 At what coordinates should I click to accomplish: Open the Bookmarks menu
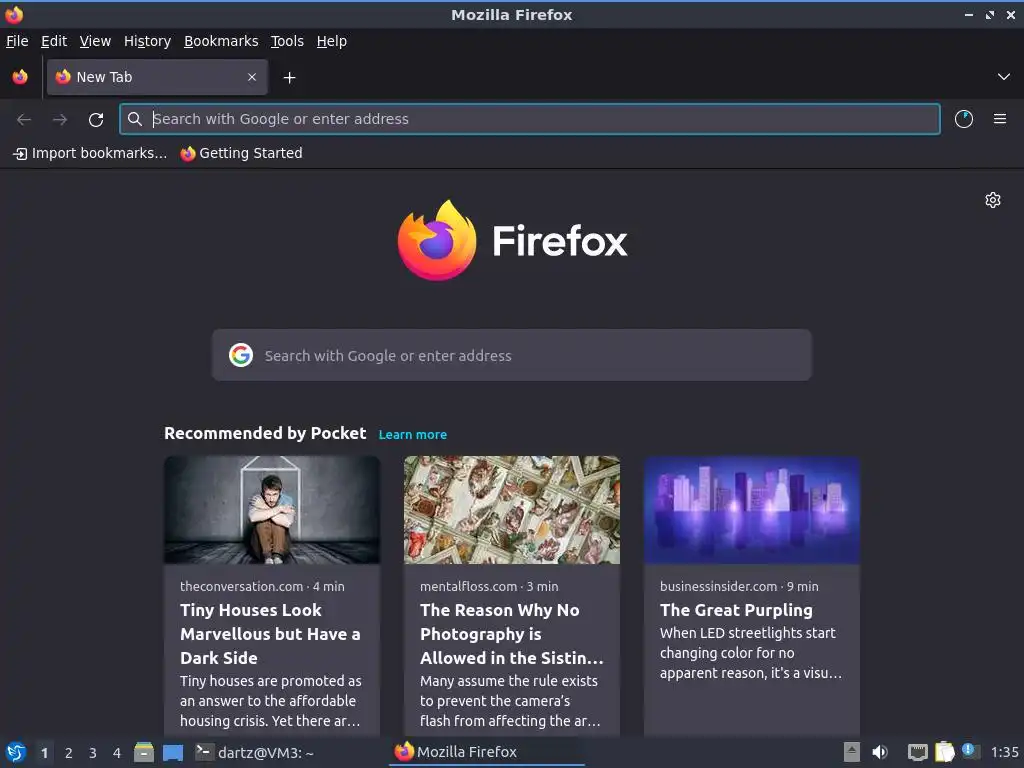[x=221, y=41]
